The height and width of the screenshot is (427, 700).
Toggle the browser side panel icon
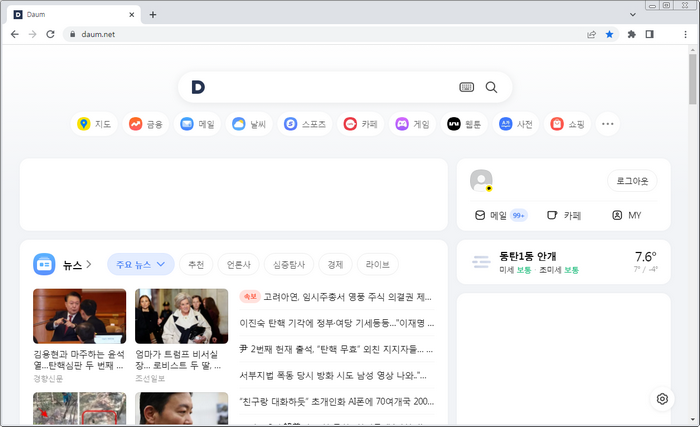(650, 34)
